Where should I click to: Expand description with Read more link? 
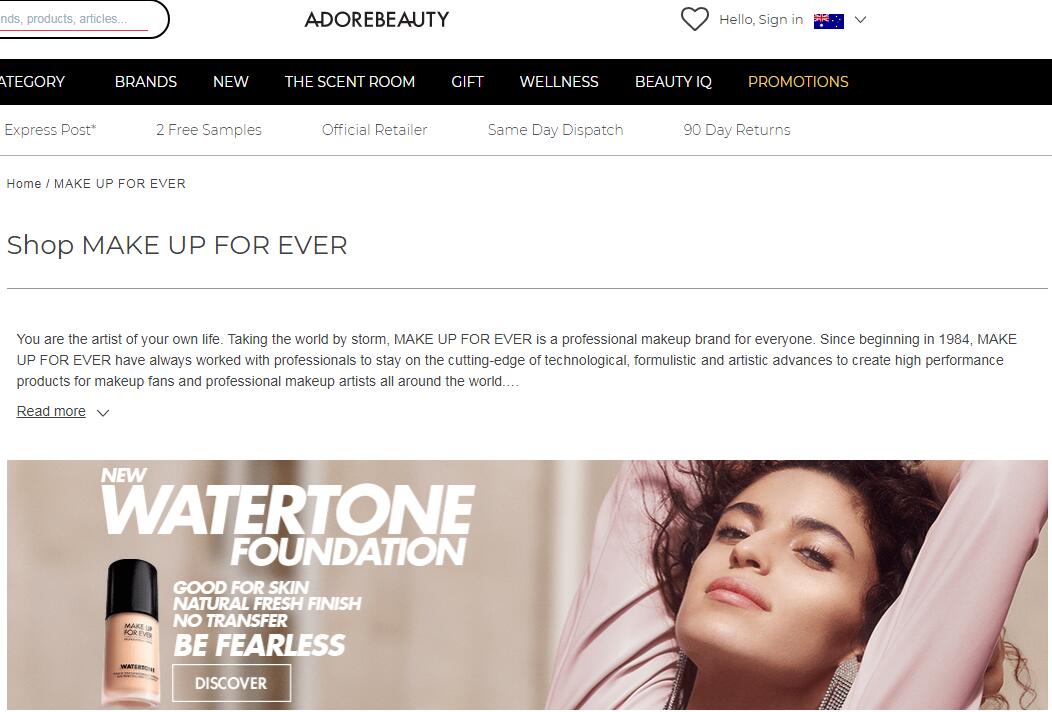51,411
